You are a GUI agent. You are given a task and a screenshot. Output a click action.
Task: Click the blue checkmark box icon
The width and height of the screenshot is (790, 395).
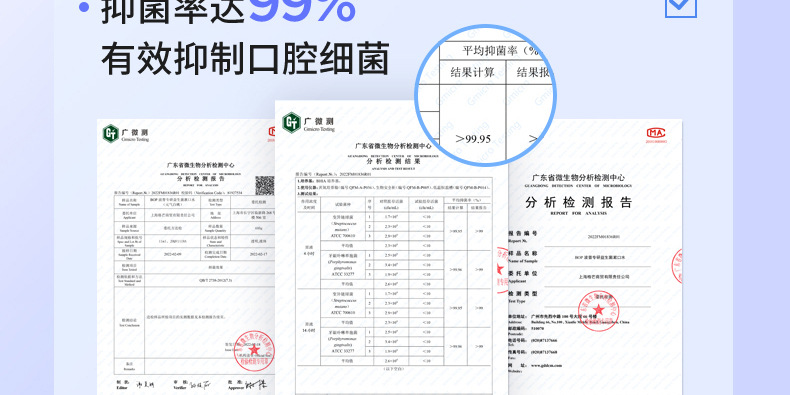coord(681,7)
